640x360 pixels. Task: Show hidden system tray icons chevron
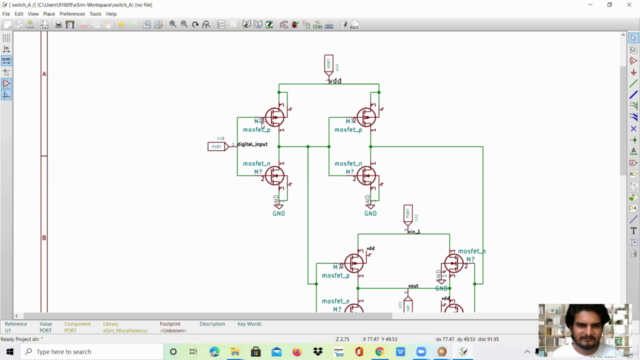pyautogui.click(x=527, y=351)
